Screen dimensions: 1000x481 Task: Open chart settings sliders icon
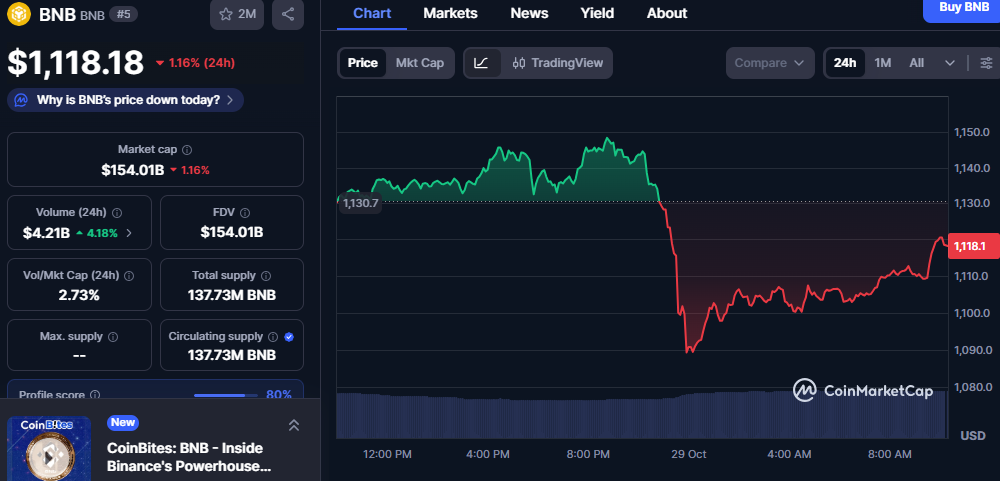pos(986,63)
